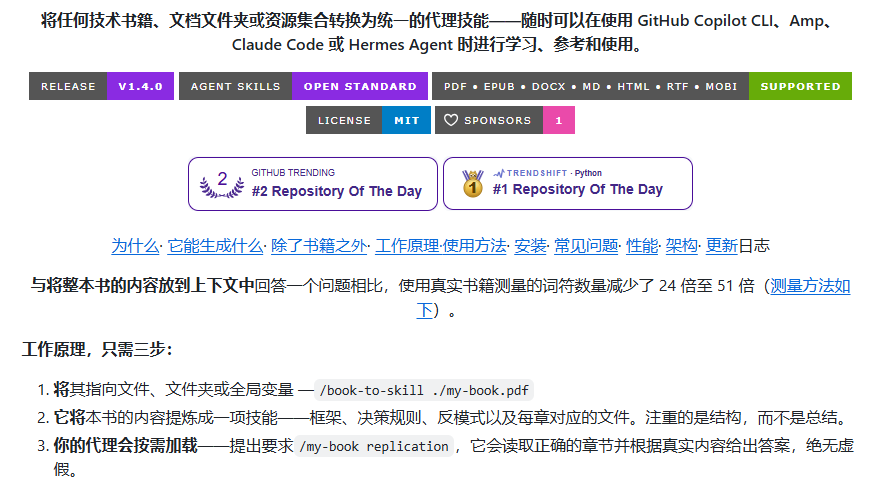
Task: Jump to the 为什么 section
Action: coord(135,246)
